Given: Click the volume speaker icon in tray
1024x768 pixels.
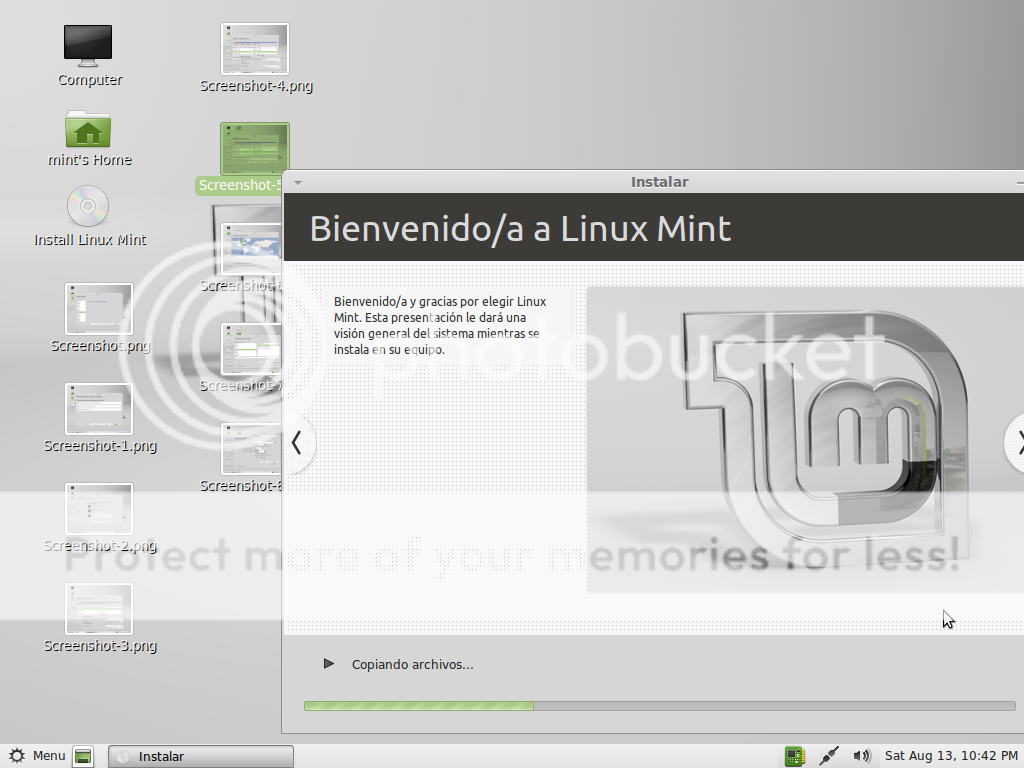Looking at the screenshot, I should tap(862, 756).
